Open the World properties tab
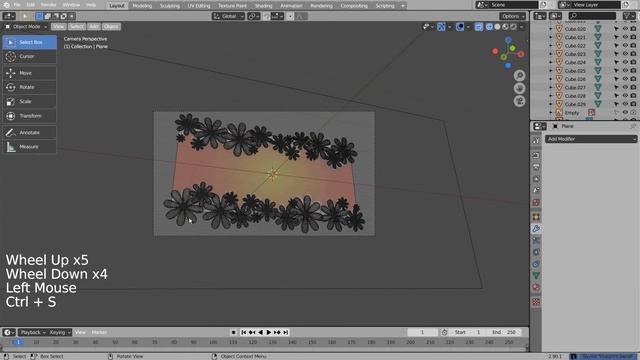Screen dimensions: 640x360 [536, 202]
